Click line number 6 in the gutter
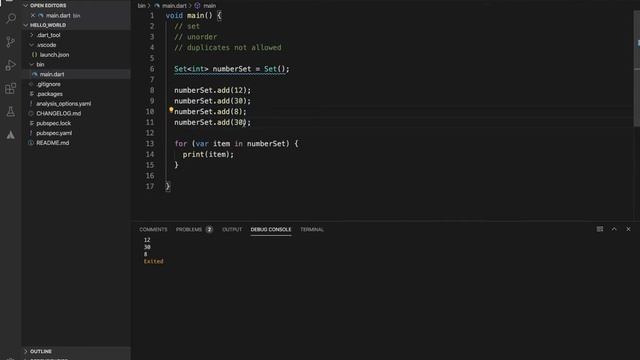Screen dimensions: 640x360 pyautogui.click(x=152, y=69)
